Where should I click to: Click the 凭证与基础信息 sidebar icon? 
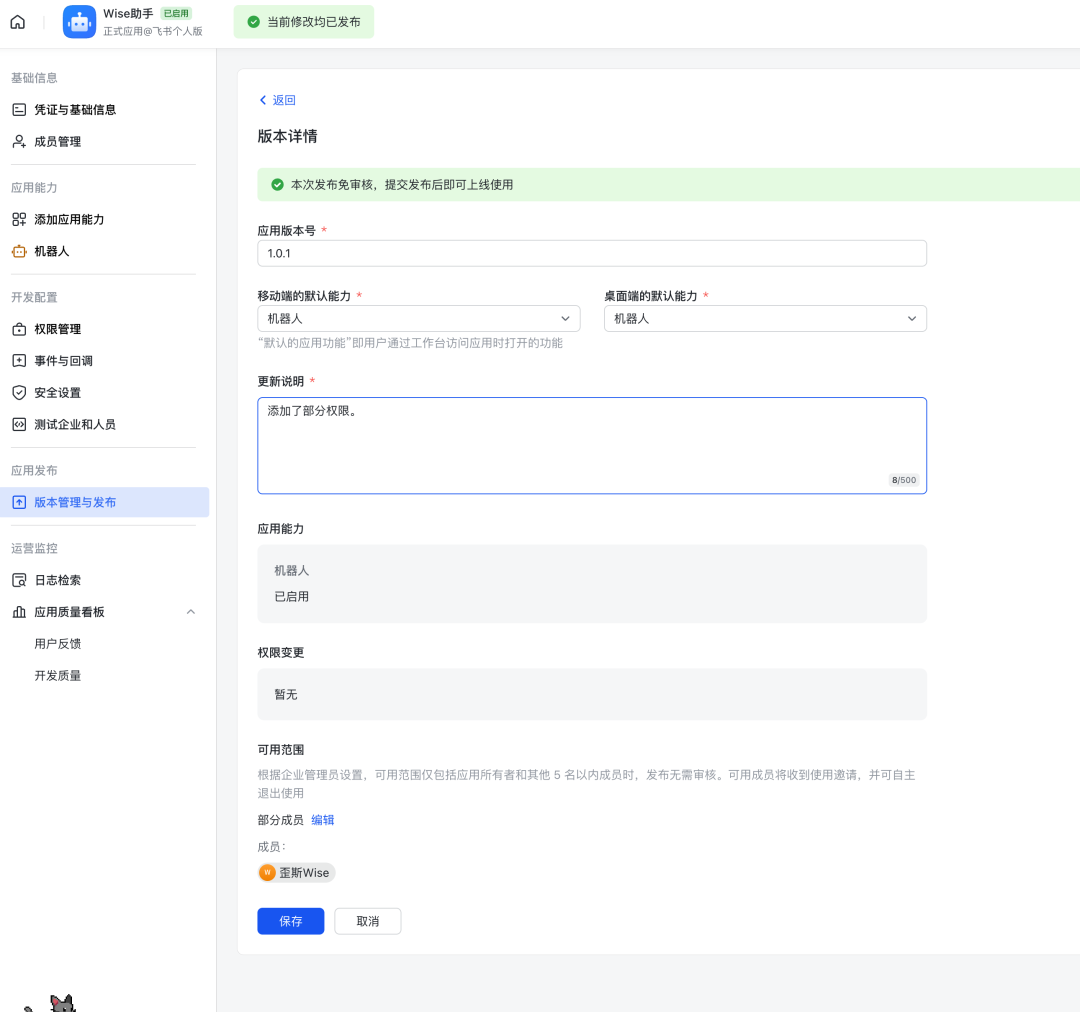click(19, 110)
